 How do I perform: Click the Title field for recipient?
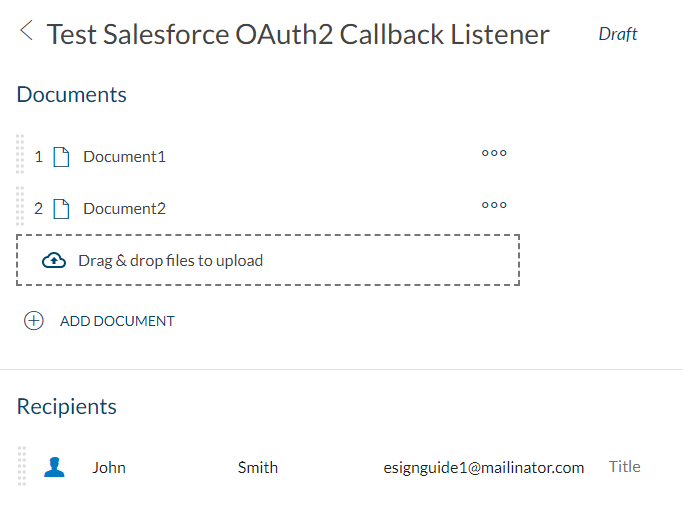click(x=625, y=467)
